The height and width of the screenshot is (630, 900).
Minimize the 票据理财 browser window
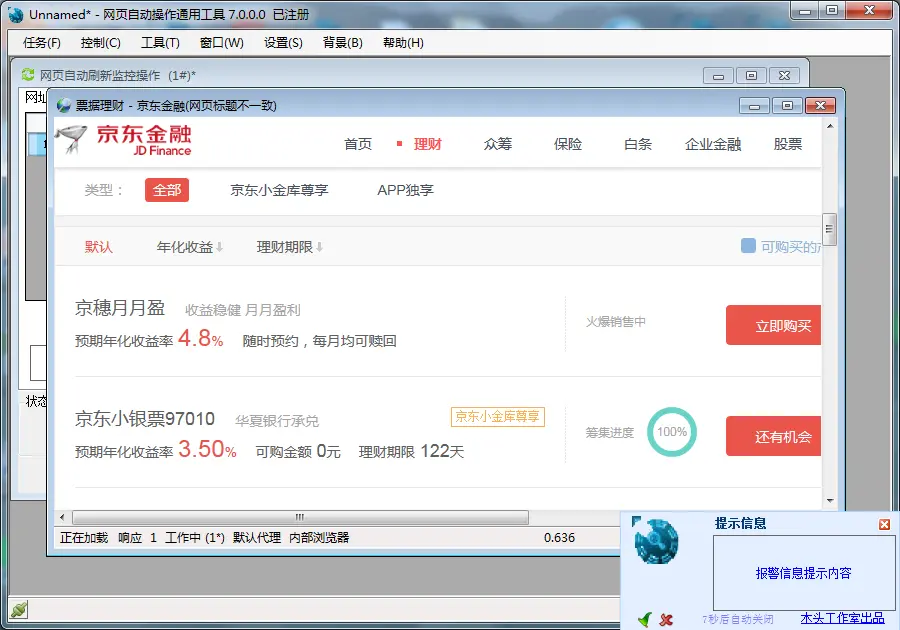[x=754, y=106]
